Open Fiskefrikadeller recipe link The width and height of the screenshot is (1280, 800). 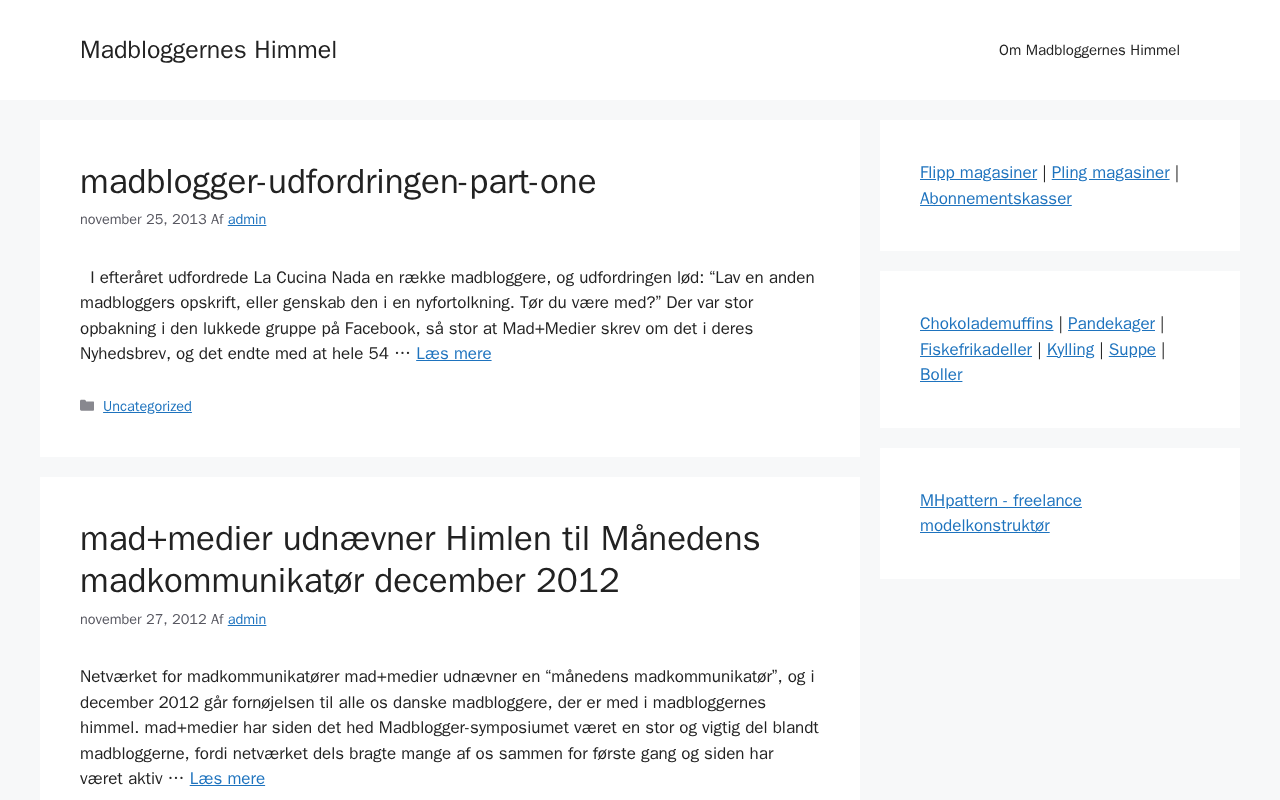click(976, 349)
